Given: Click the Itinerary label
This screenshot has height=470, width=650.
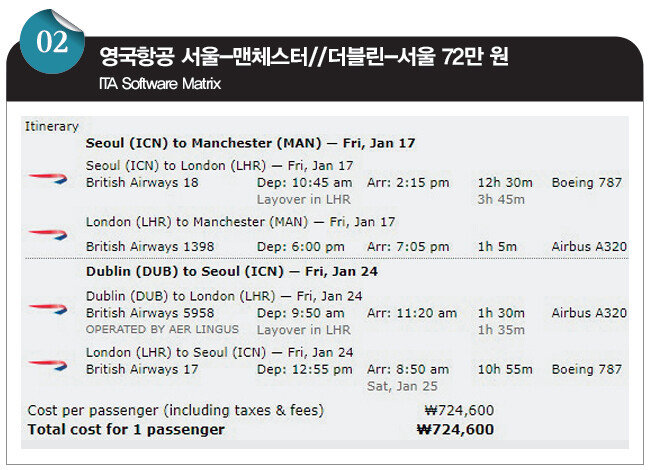Looking at the screenshot, I should pos(51,126).
